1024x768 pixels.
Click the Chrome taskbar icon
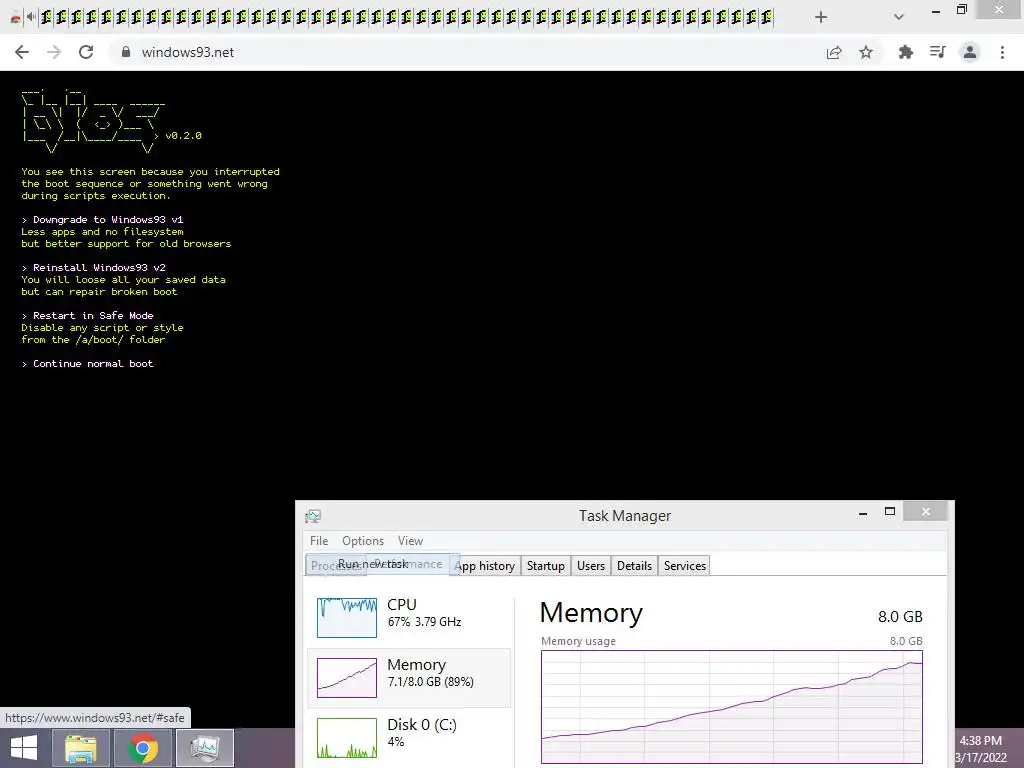coord(143,748)
